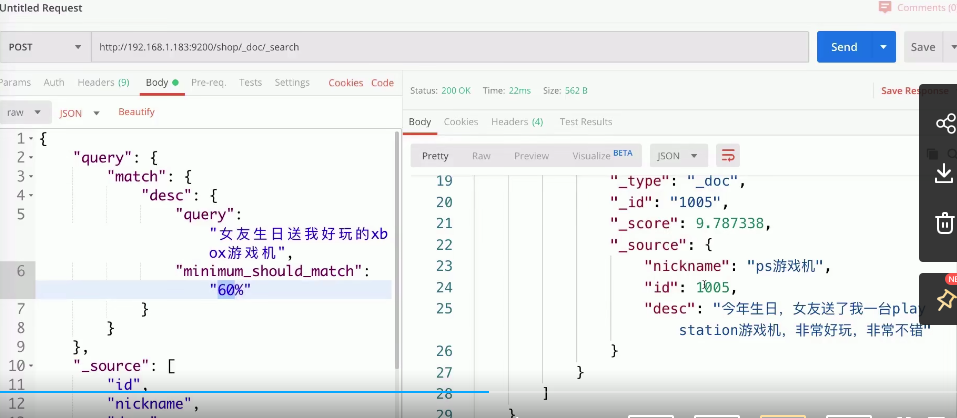Select the Preview response view
Screen dimensions: 957x418
point(531,156)
